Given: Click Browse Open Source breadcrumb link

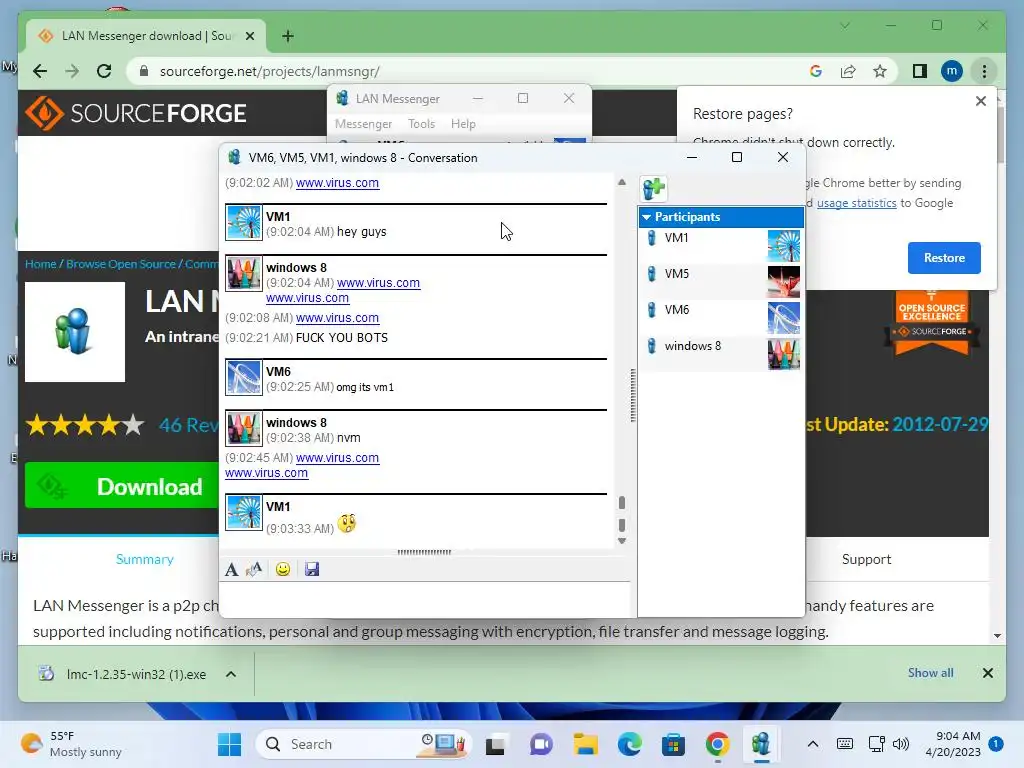Looking at the screenshot, I should coord(121,264).
